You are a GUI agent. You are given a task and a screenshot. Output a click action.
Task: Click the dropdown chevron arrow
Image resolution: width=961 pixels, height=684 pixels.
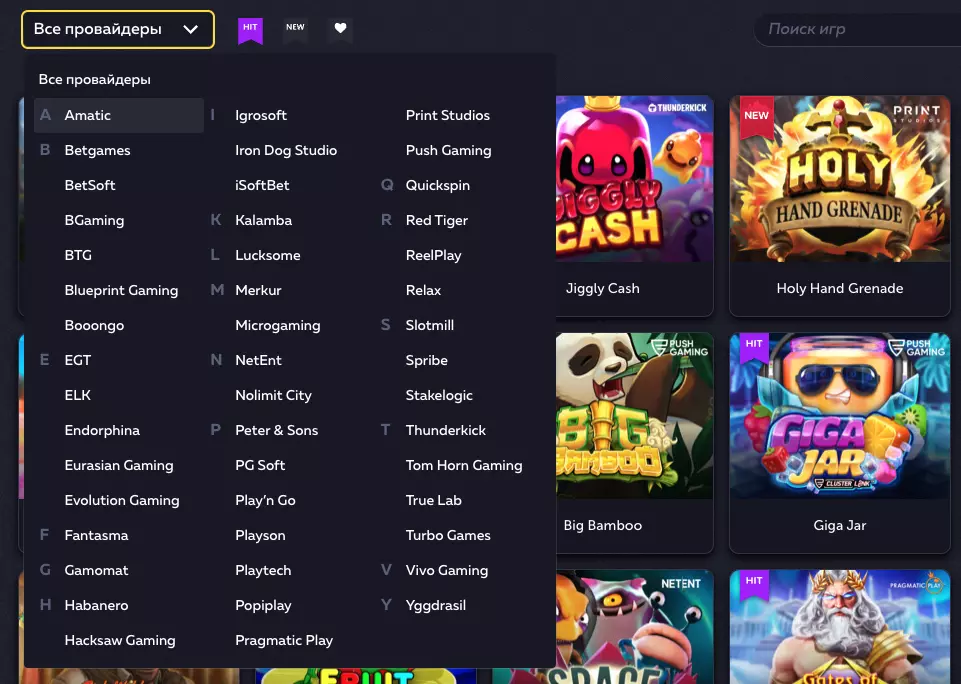click(191, 30)
